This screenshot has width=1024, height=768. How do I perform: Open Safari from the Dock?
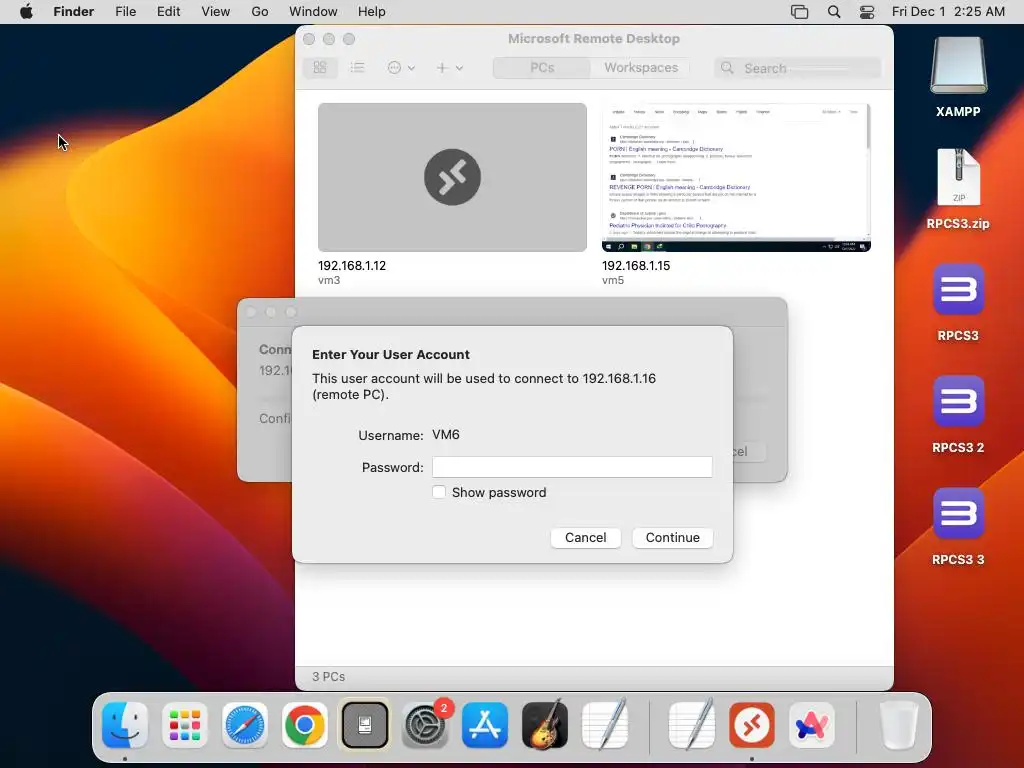pyautogui.click(x=245, y=725)
